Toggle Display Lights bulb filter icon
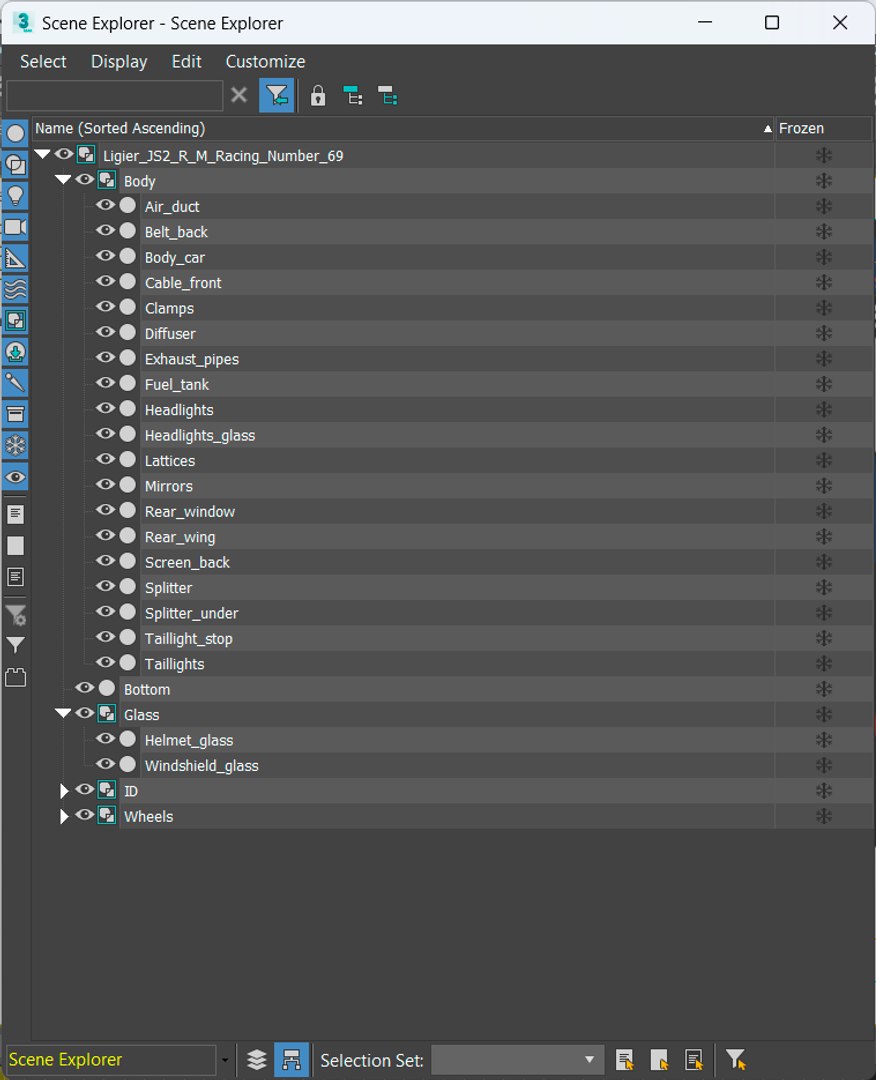The image size is (876, 1080). 15,196
